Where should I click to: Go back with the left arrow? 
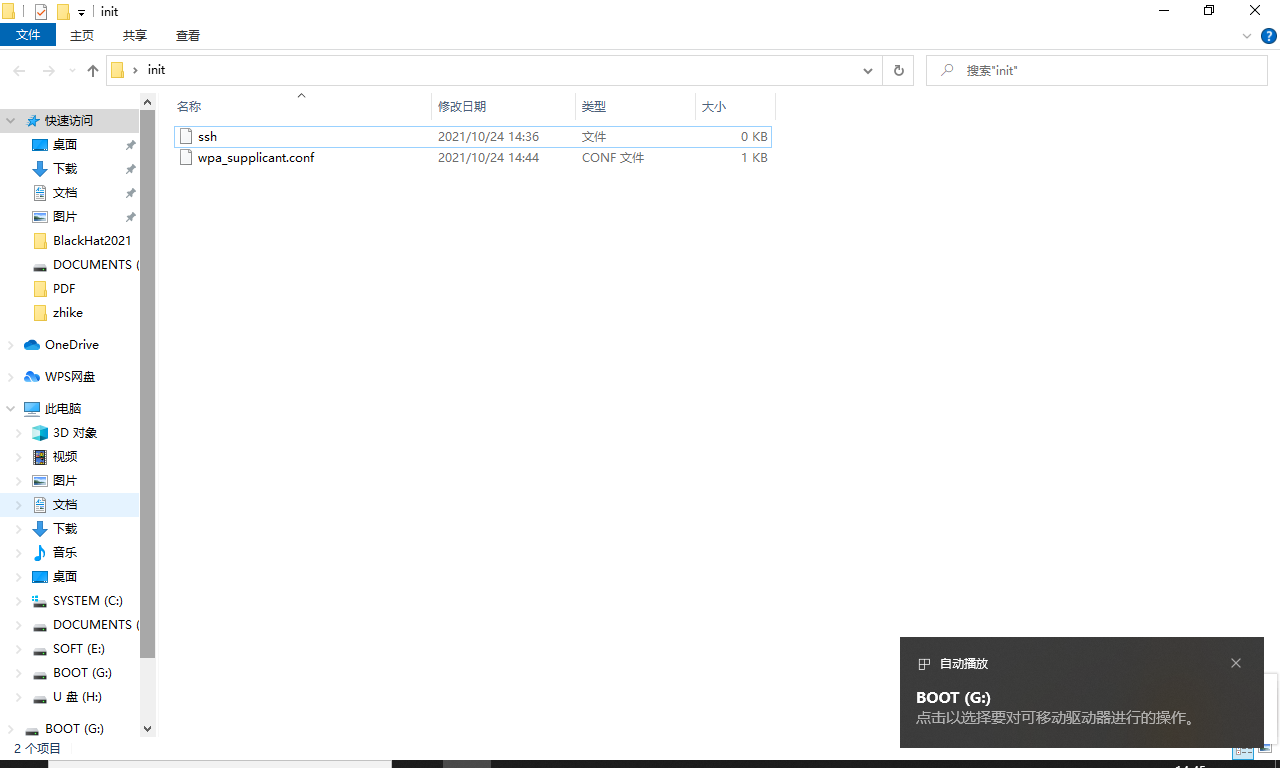pos(19,71)
